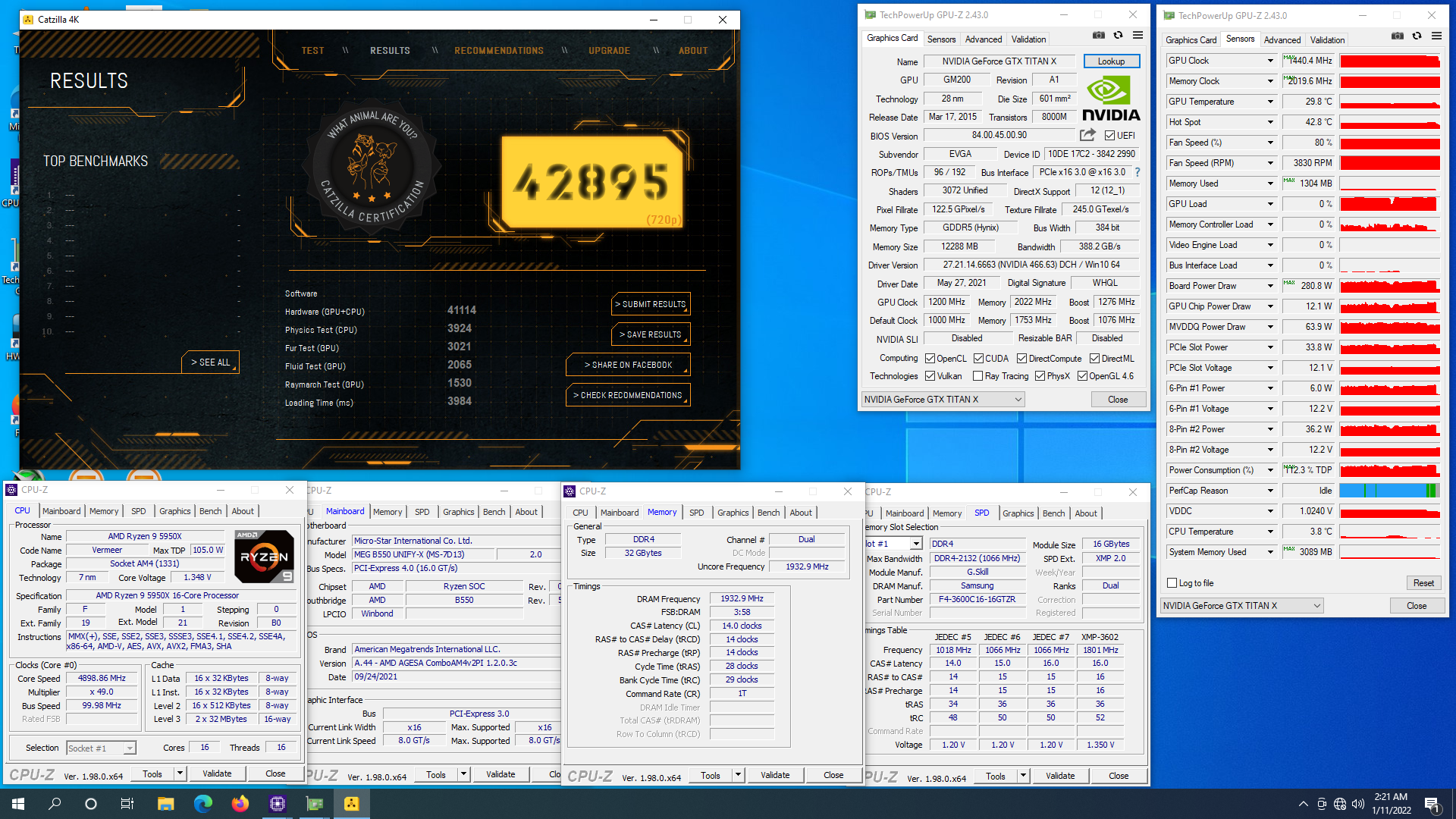Open the Fan Speed (RPM) sensor dropdown arrow
The image size is (1456, 819).
[1270, 163]
